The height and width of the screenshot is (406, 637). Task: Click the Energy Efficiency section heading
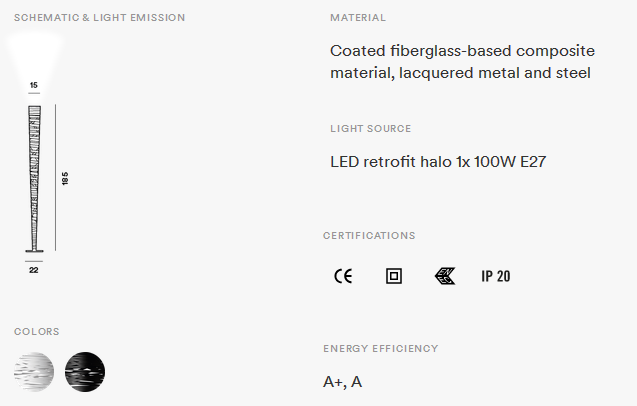(x=381, y=349)
